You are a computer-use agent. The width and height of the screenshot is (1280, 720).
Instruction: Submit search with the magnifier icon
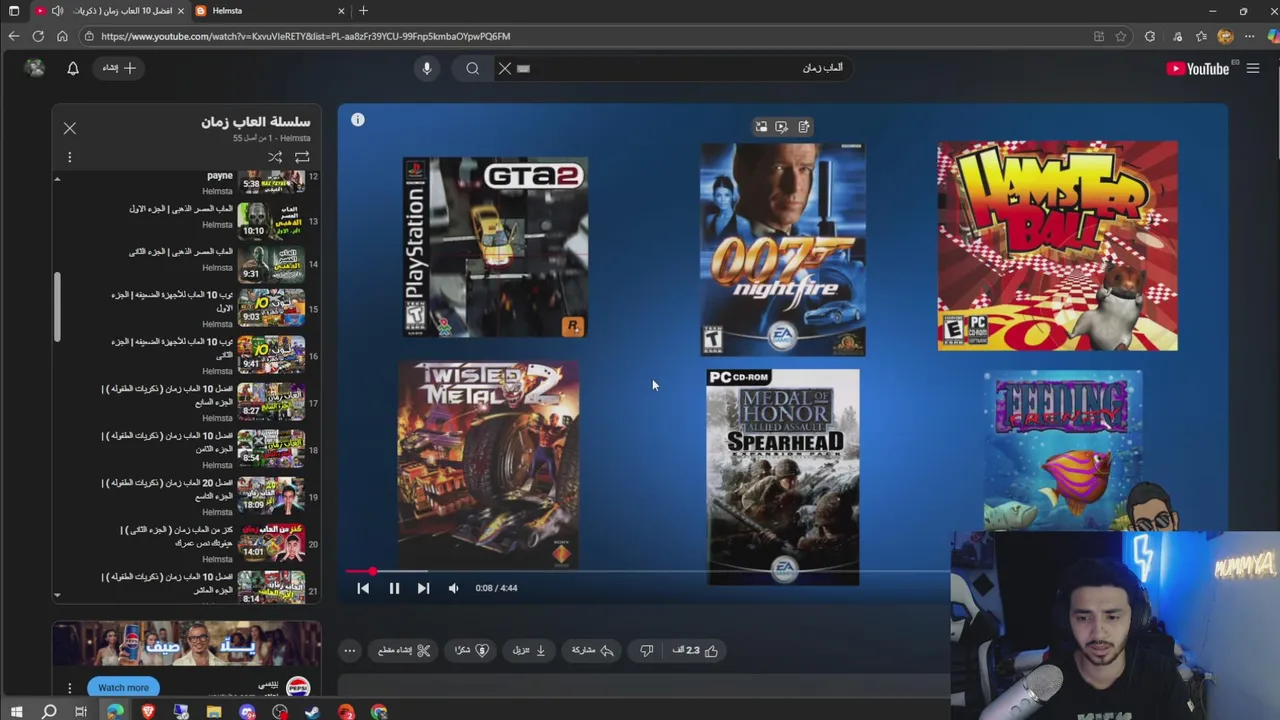473,68
